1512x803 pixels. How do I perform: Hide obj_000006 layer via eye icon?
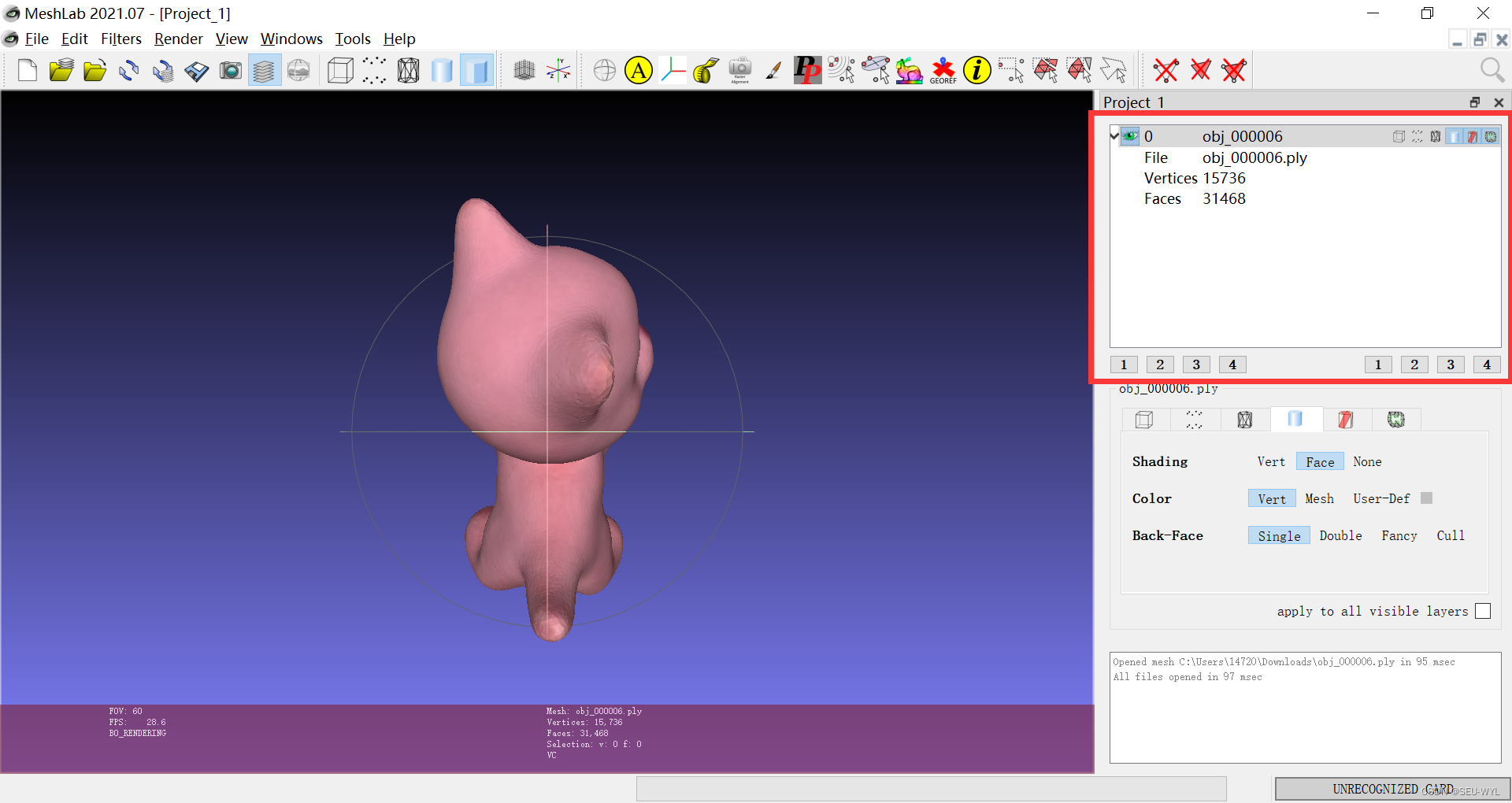point(1130,136)
